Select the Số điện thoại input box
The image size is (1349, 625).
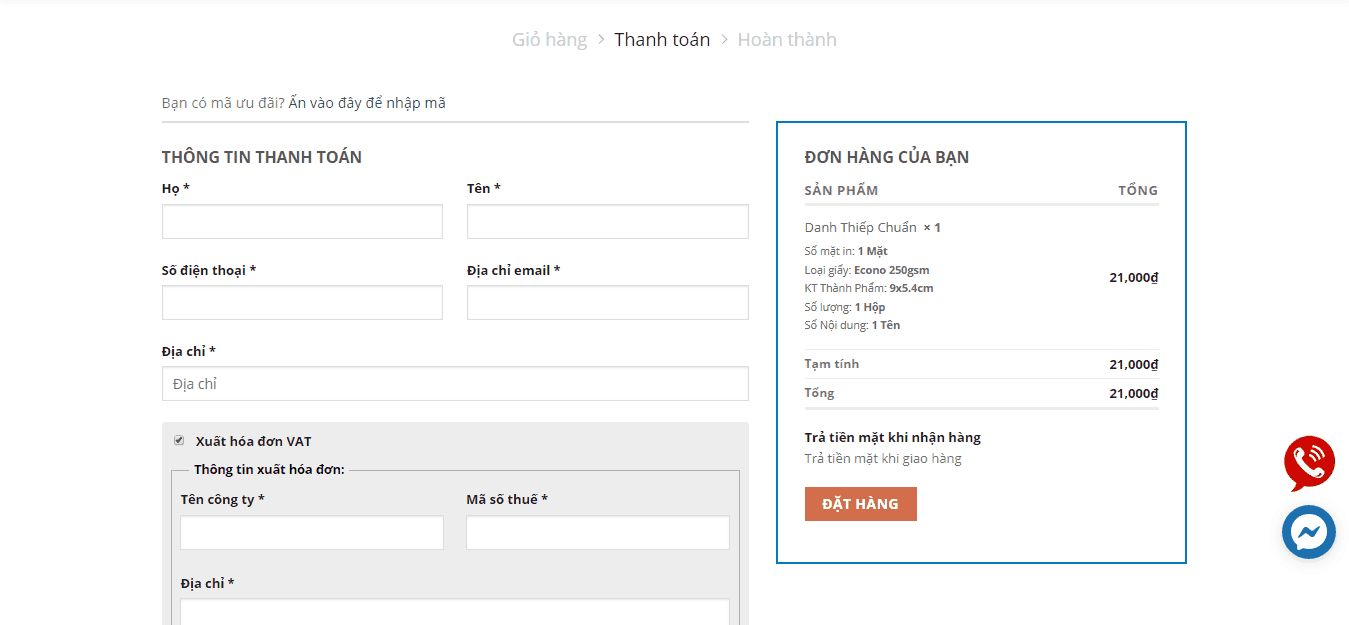pyautogui.click(x=302, y=303)
